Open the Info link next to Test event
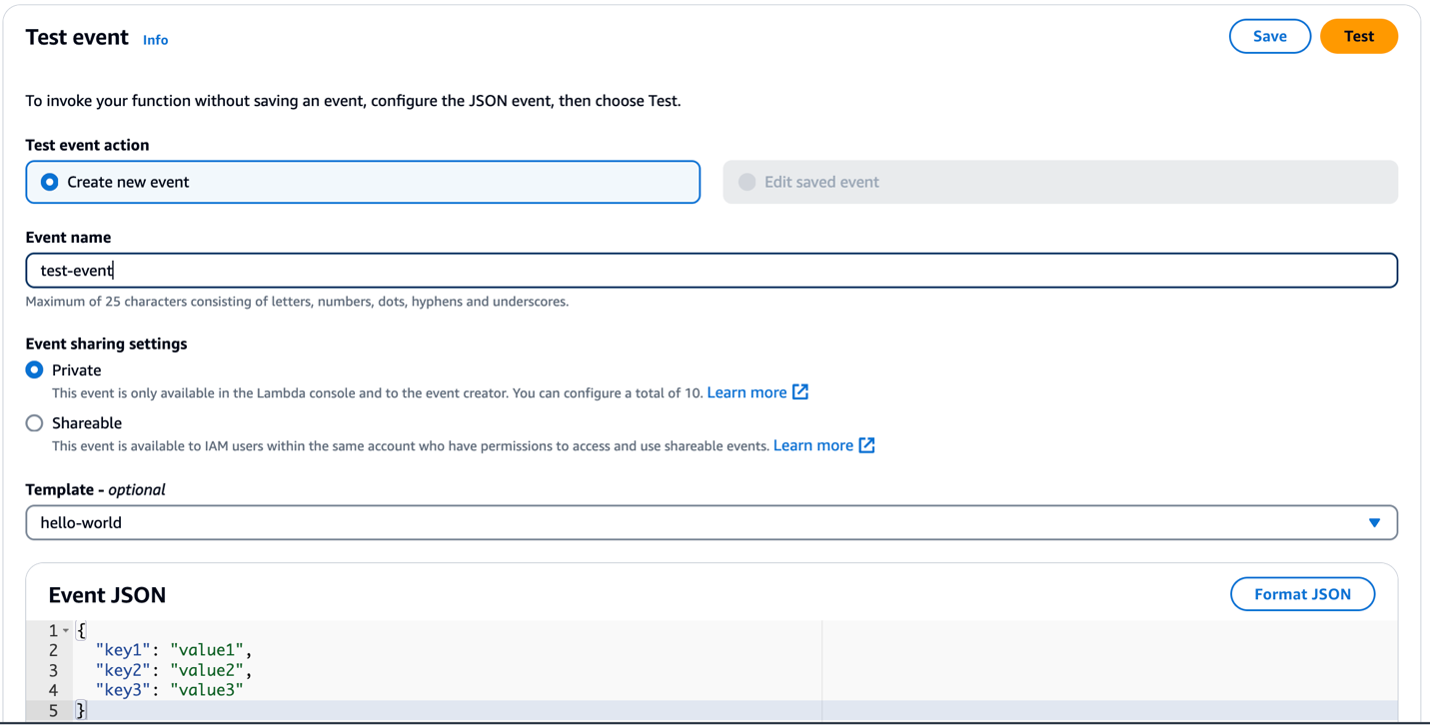The width and height of the screenshot is (1430, 727). tap(155, 40)
